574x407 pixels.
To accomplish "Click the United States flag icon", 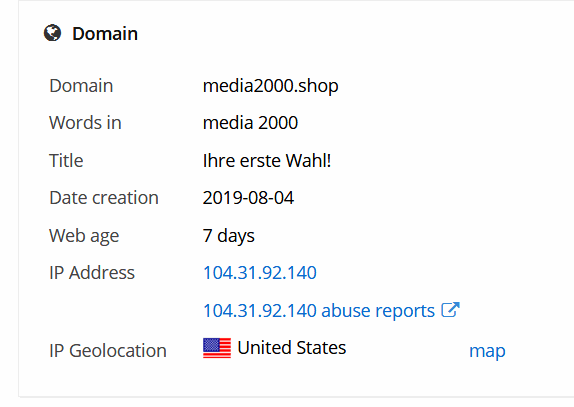I will pos(217,348).
